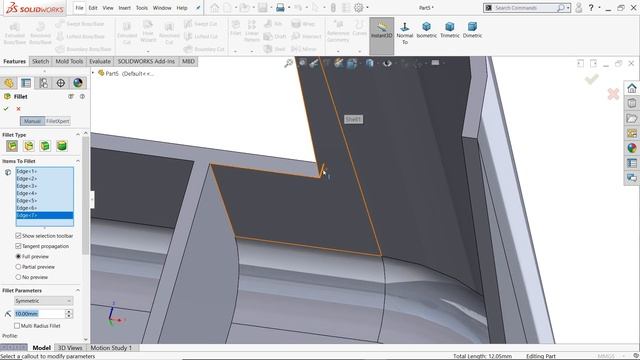Collapse the Fillet Parameters section

[x=78, y=290]
